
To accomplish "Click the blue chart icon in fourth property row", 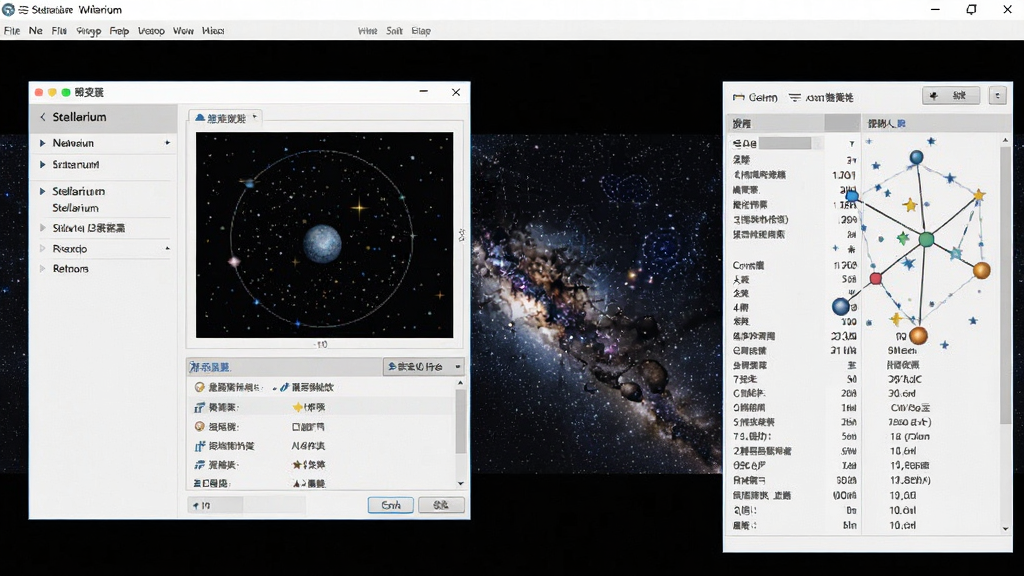I will (x=200, y=446).
